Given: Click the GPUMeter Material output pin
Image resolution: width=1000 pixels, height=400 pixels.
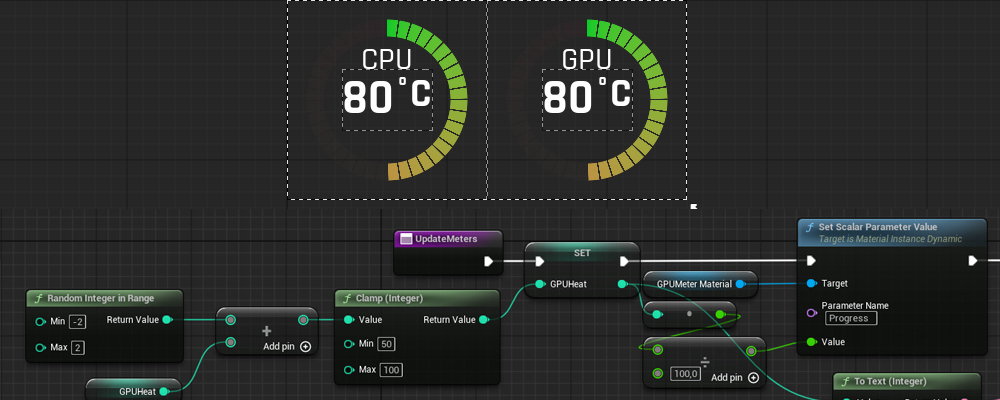Looking at the screenshot, I should coord(741,284).
